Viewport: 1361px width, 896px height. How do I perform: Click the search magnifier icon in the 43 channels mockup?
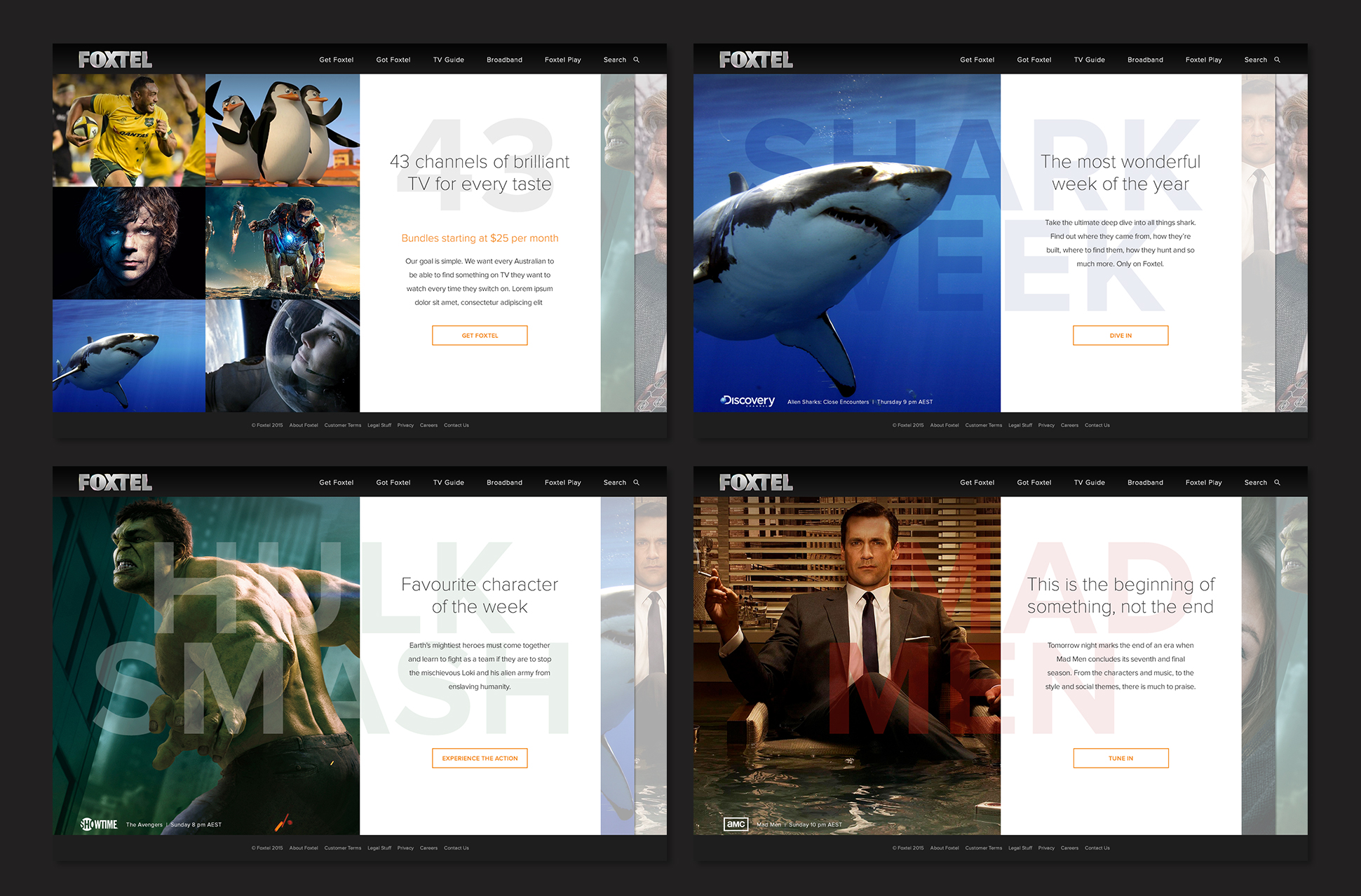click(x=637, y=60)
